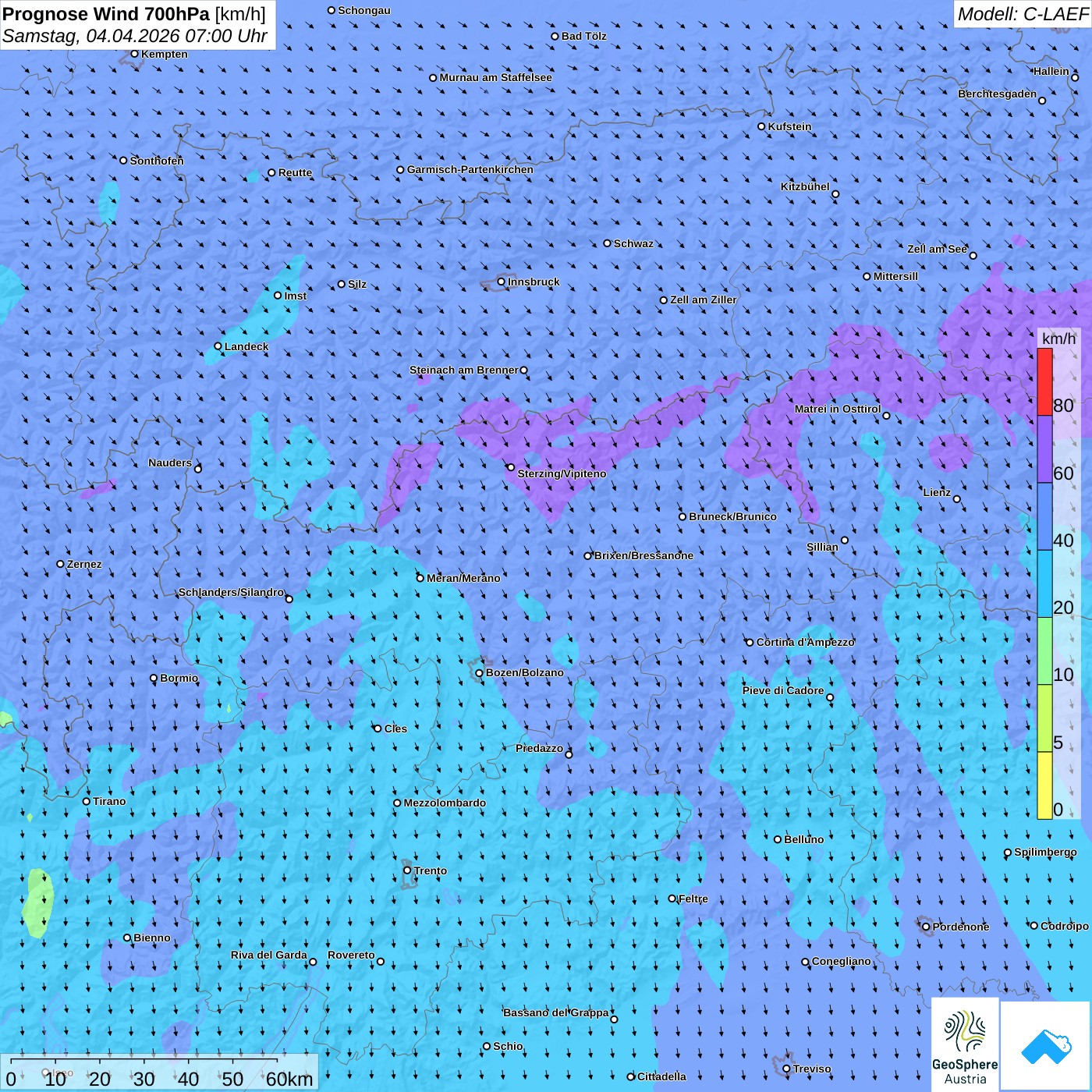Viewport: 1092px width, 1092px height.
Task: Click the 'Berchtesgaden' label
Action: click(998, 94)
